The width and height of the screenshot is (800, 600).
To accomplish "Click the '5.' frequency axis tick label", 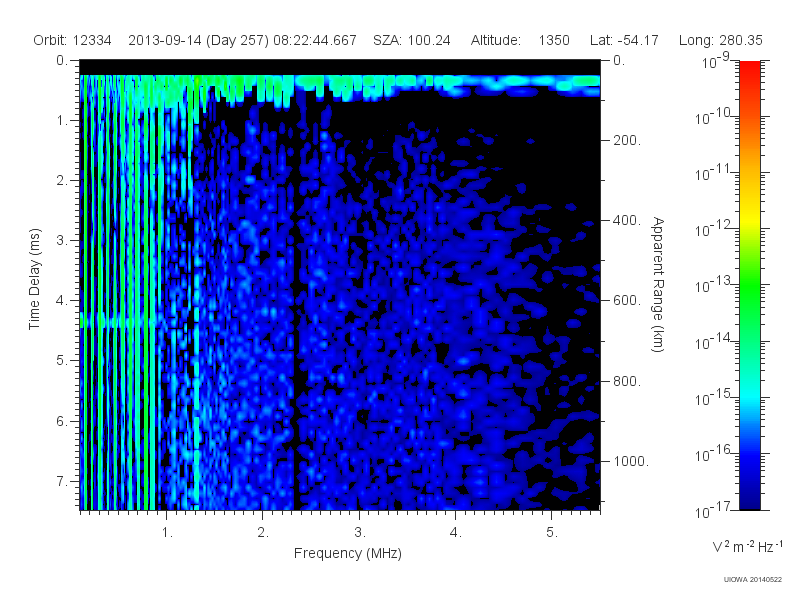I will pos(552,533).
